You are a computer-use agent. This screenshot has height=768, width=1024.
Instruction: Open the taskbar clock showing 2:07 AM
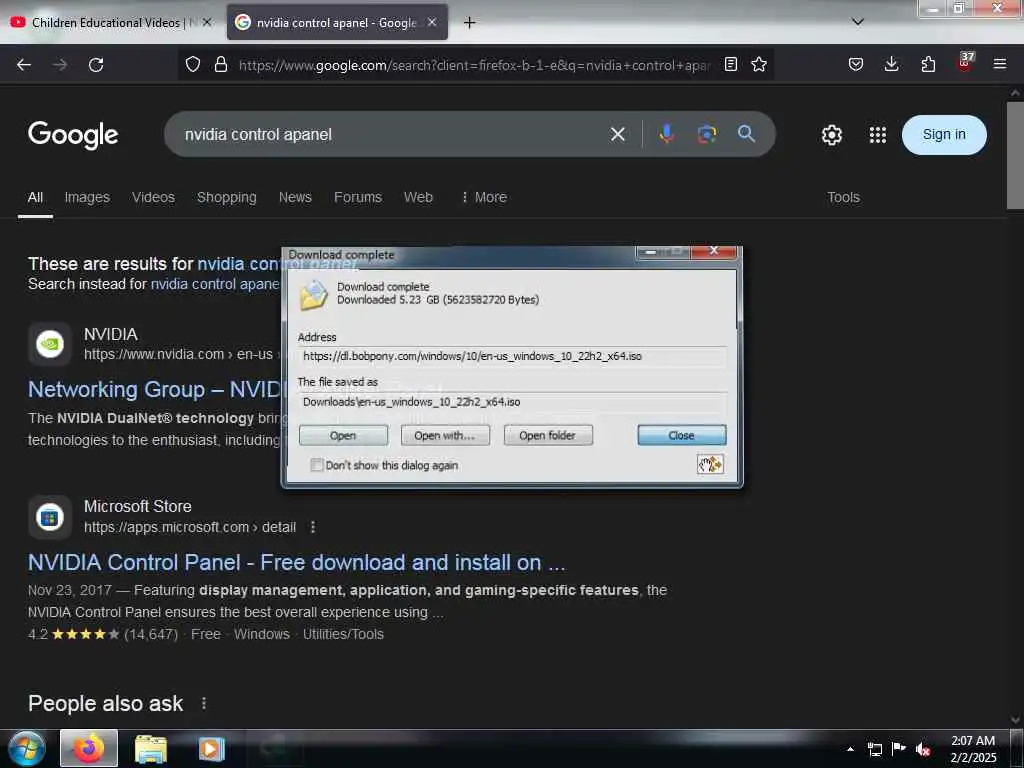click(x=973, y=749)
